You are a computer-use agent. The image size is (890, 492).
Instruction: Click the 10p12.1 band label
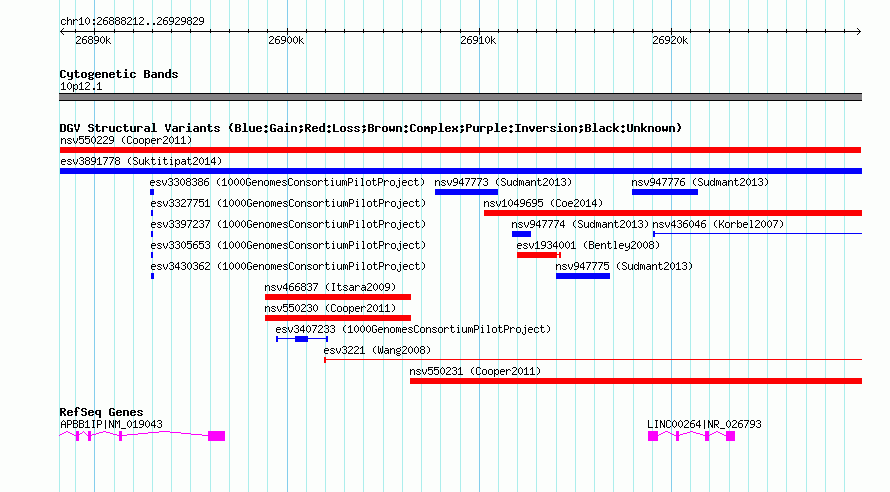pos(81,86)
